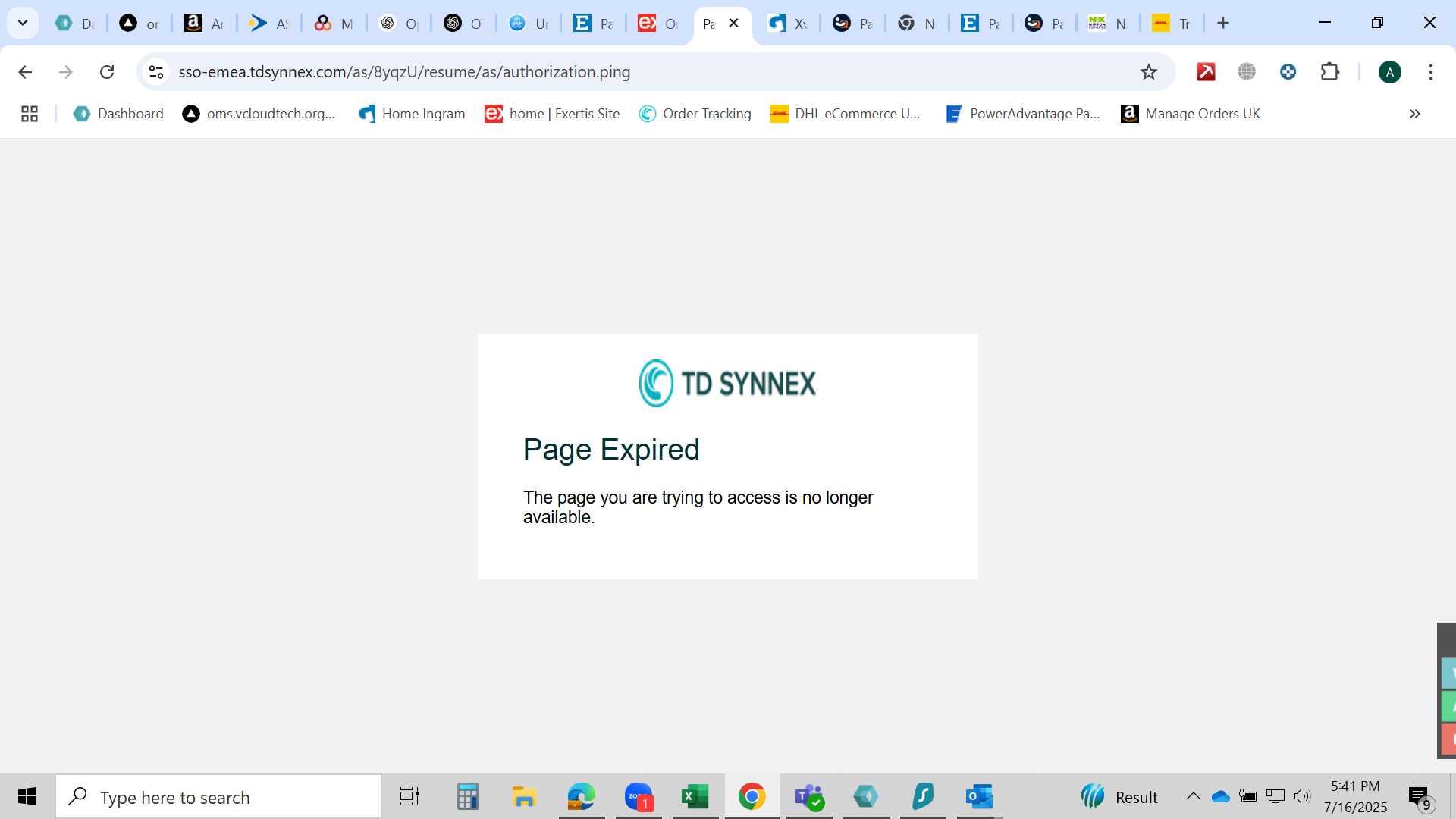The height and width of the screenshot is (819, 1456).
Task: Open the Dashboard bookmark
Action: [x=118, y=114]
